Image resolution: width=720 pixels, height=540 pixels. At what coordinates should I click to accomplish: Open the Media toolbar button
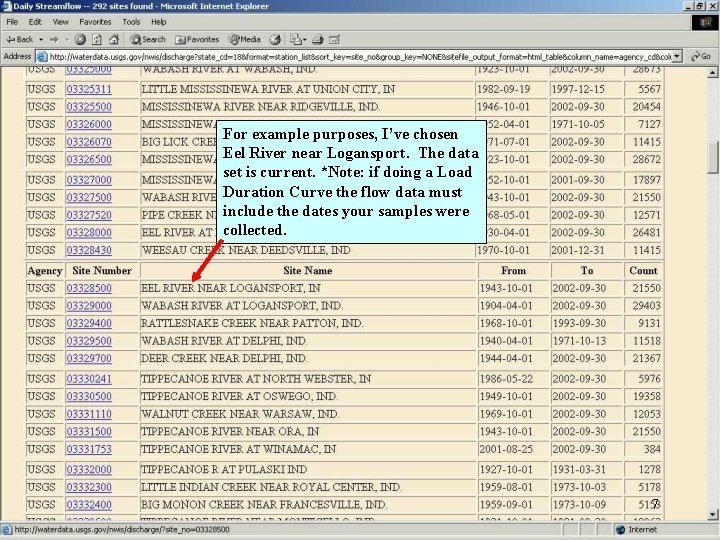pyautogui.click(x=245, y=39)
